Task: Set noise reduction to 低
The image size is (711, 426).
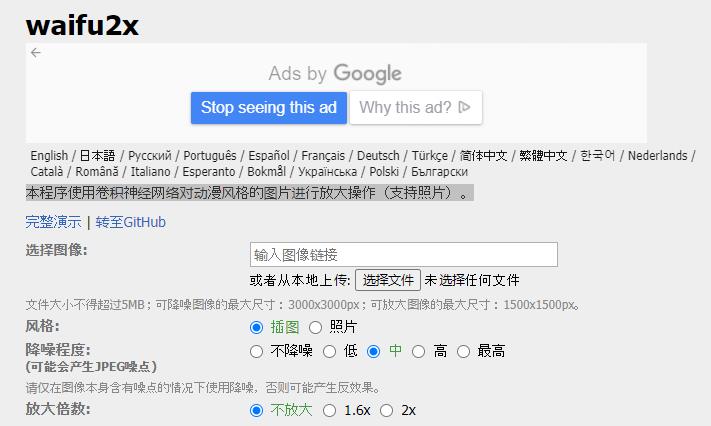Action: point(329,351)
